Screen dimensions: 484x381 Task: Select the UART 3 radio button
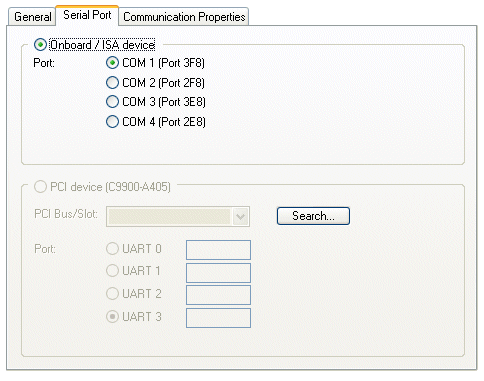pos(112,317)
